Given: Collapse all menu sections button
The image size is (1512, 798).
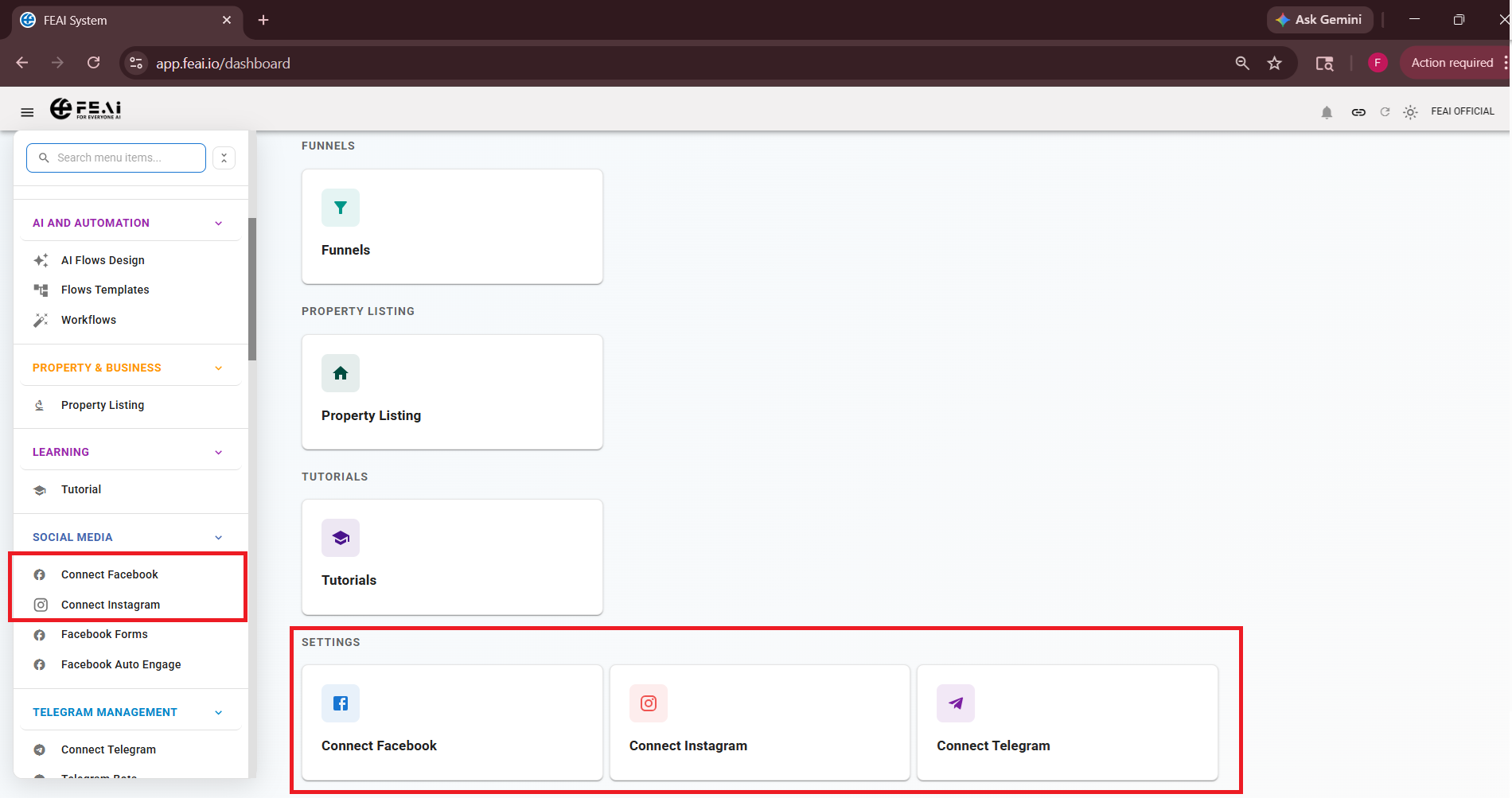Looking at the screenshot, I should point(224,158).
